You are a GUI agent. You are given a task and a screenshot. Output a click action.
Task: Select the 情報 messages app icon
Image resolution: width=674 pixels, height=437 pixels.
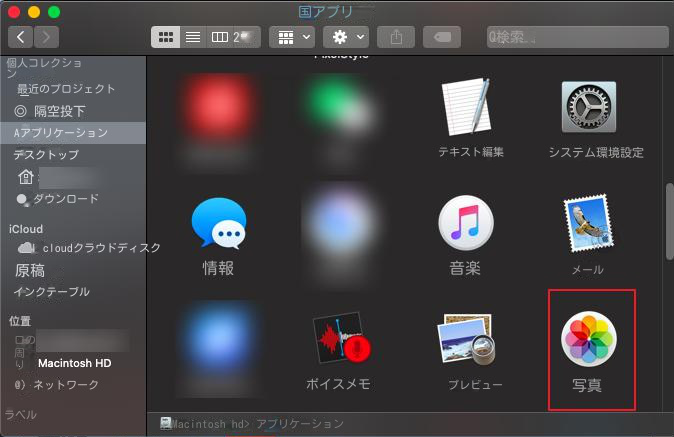point(219,223)
